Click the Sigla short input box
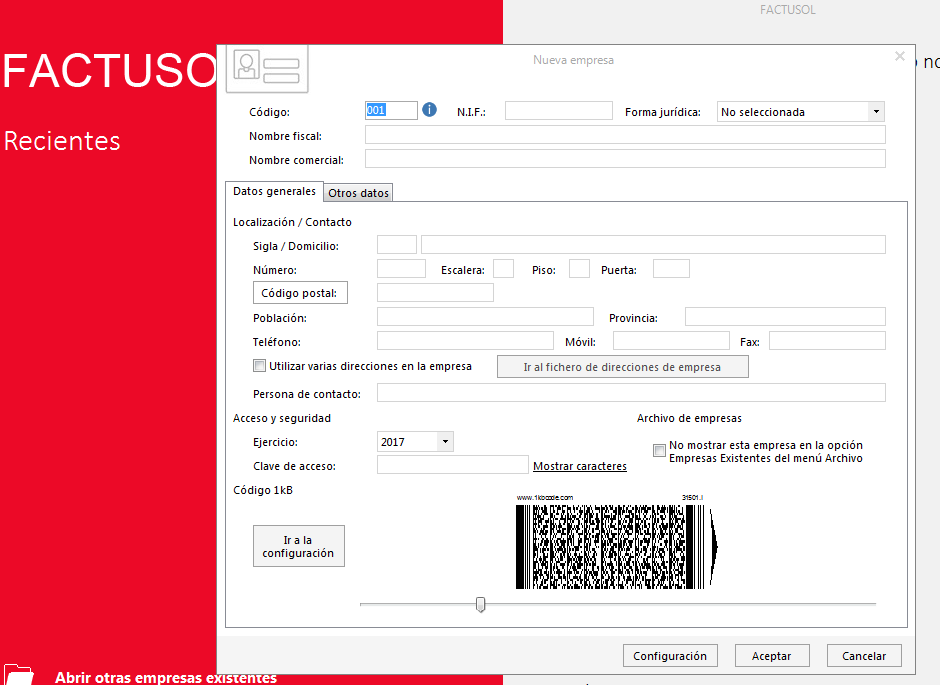This screenshot has width=940, height=685. (x=396, y=245)
